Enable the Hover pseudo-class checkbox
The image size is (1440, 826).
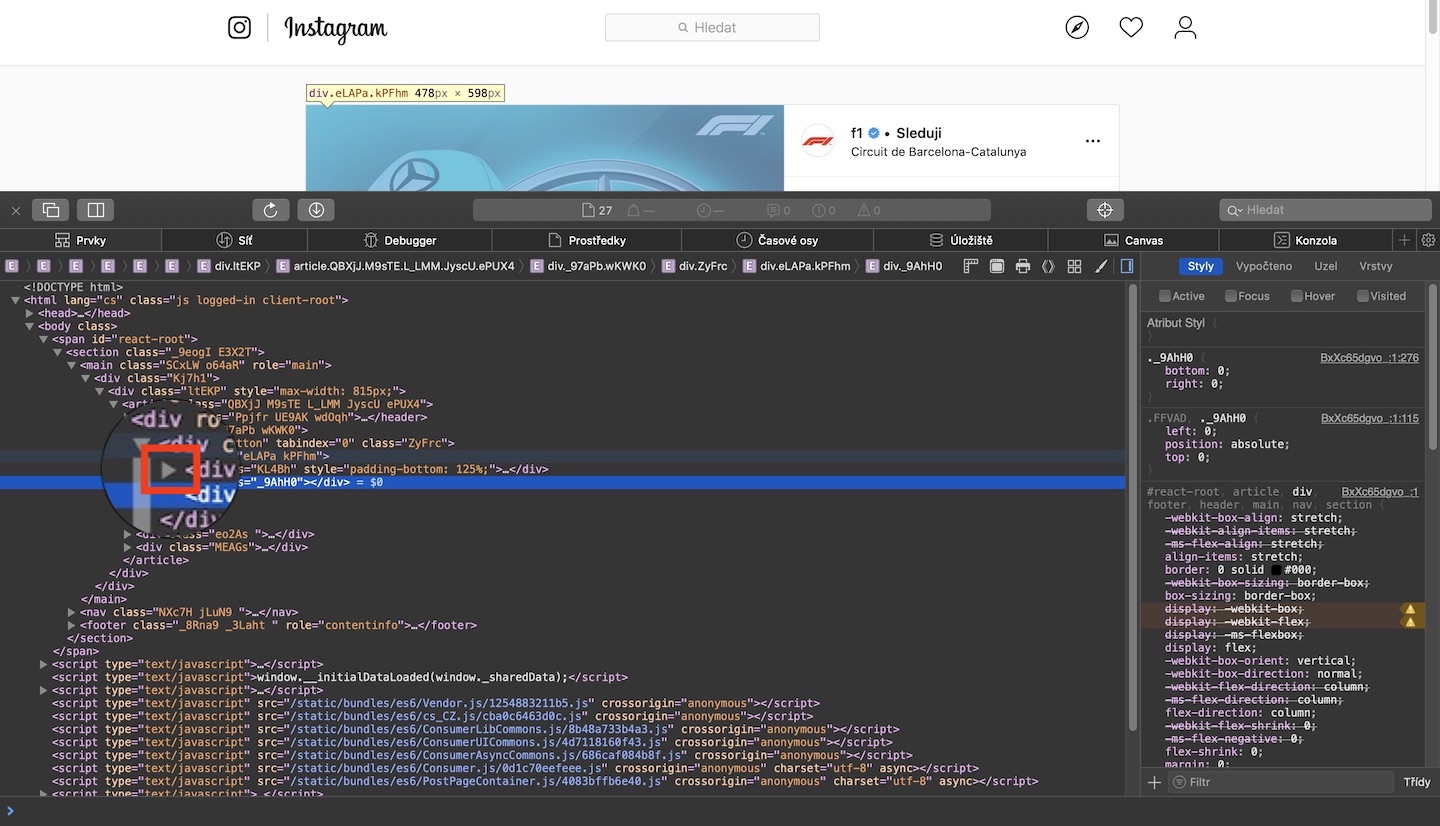tap(1297, 296)
